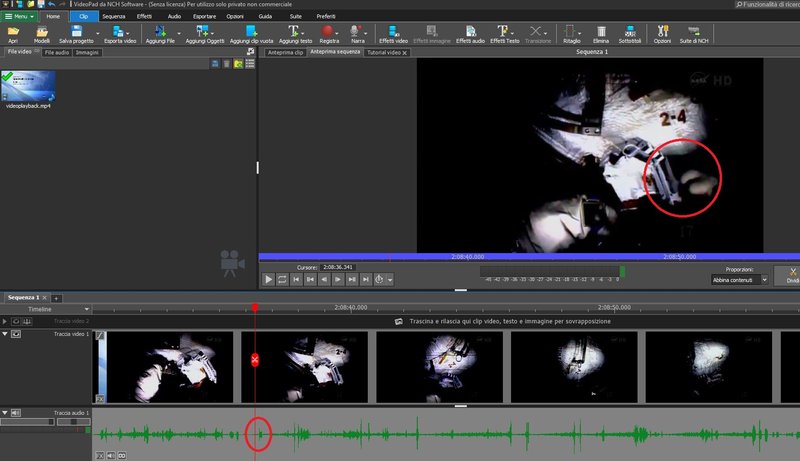Screen dimensions: 800x461
Task: Click the link icon below the audio track
Action: (122, 455)
